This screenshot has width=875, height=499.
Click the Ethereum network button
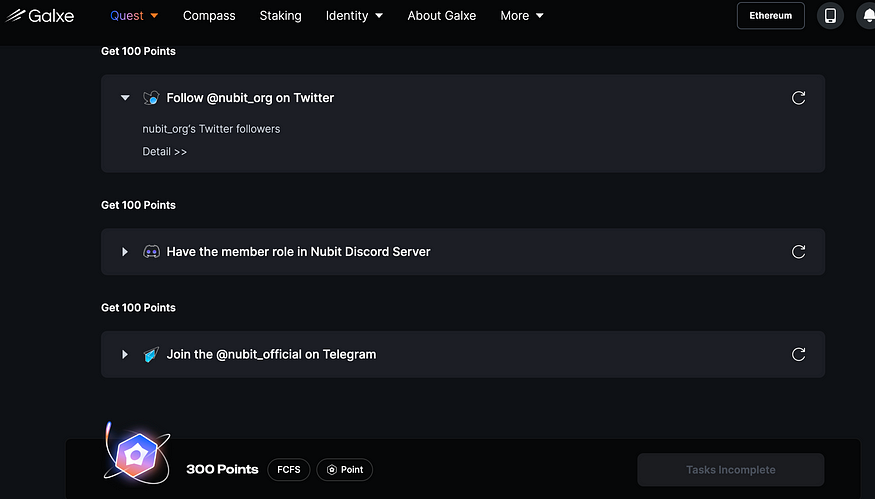click(x=771, y=16)
